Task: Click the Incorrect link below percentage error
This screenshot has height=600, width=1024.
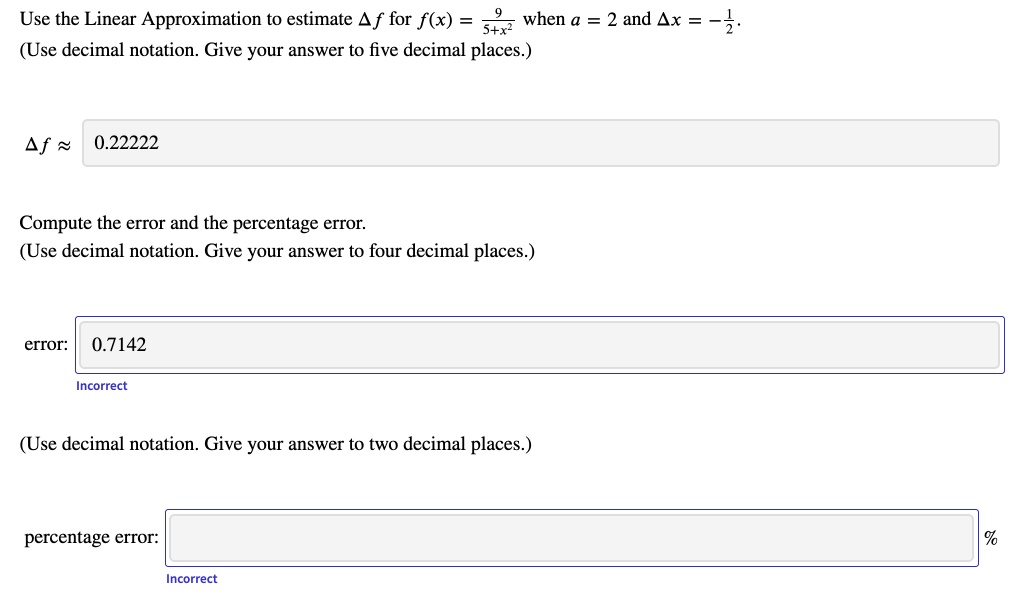Action: tap(191, 578)
